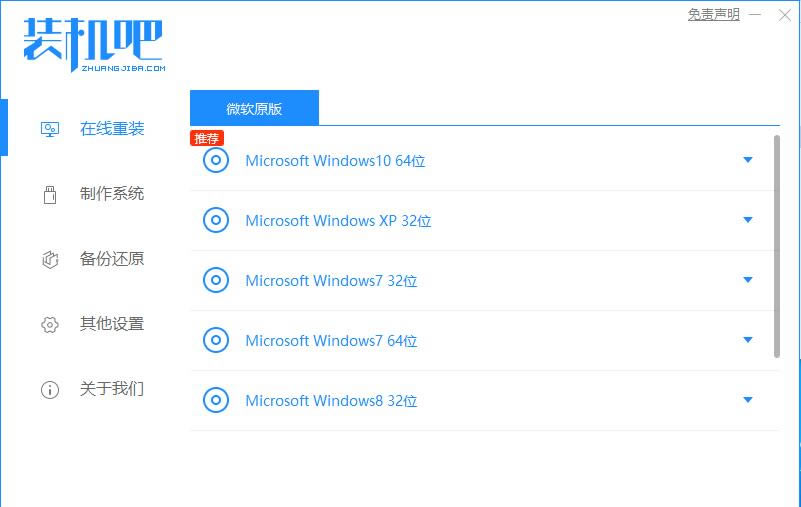Click disc icon for Windows8 32位
Image resolution: width=801 pixels, height=507 pixels.
(x=216, y=400)
